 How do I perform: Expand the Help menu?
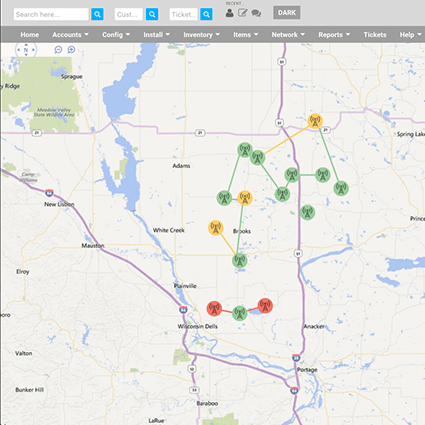[x=410, y=35]
